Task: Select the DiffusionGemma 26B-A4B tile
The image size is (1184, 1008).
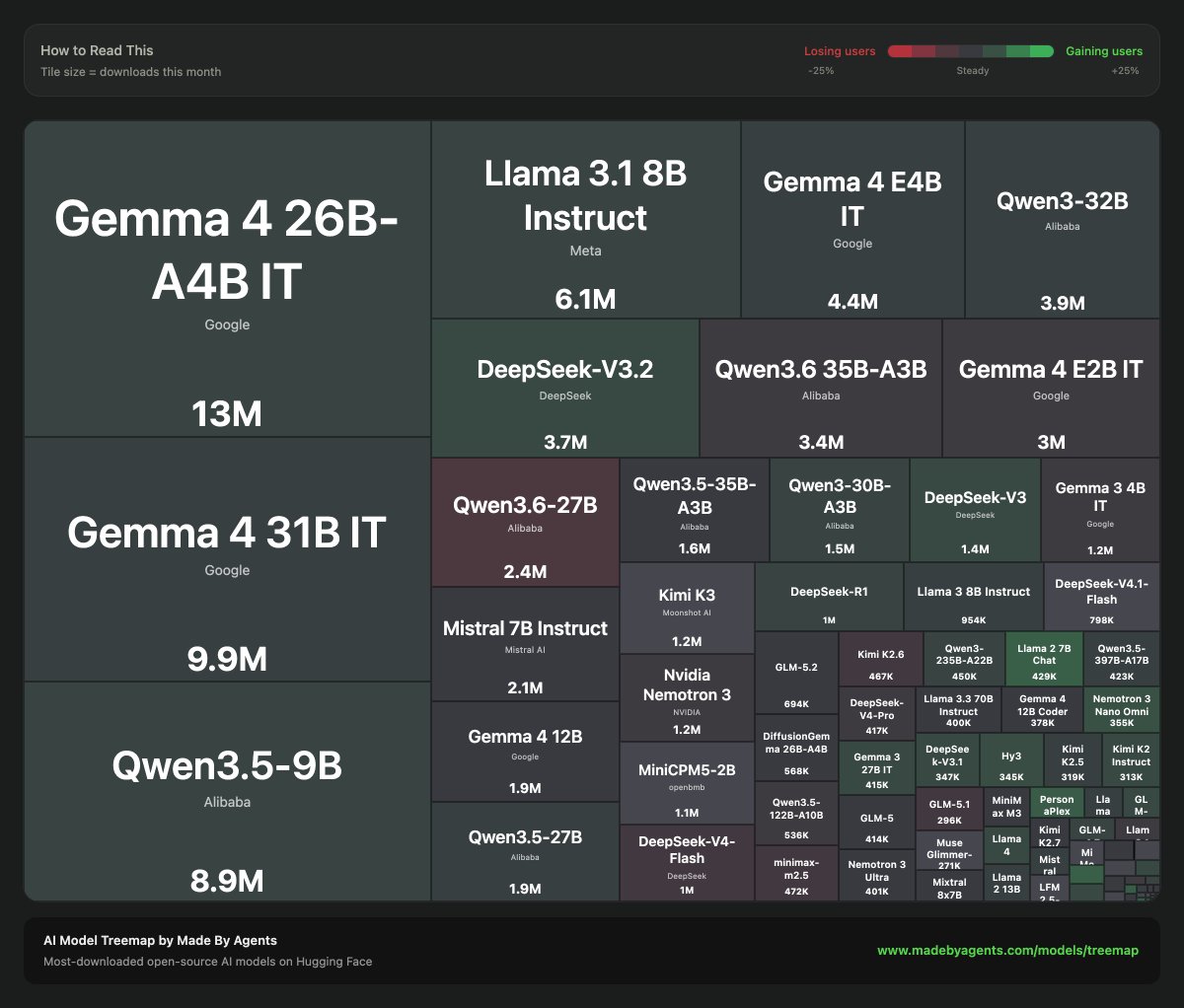Action: click(796, 748)
